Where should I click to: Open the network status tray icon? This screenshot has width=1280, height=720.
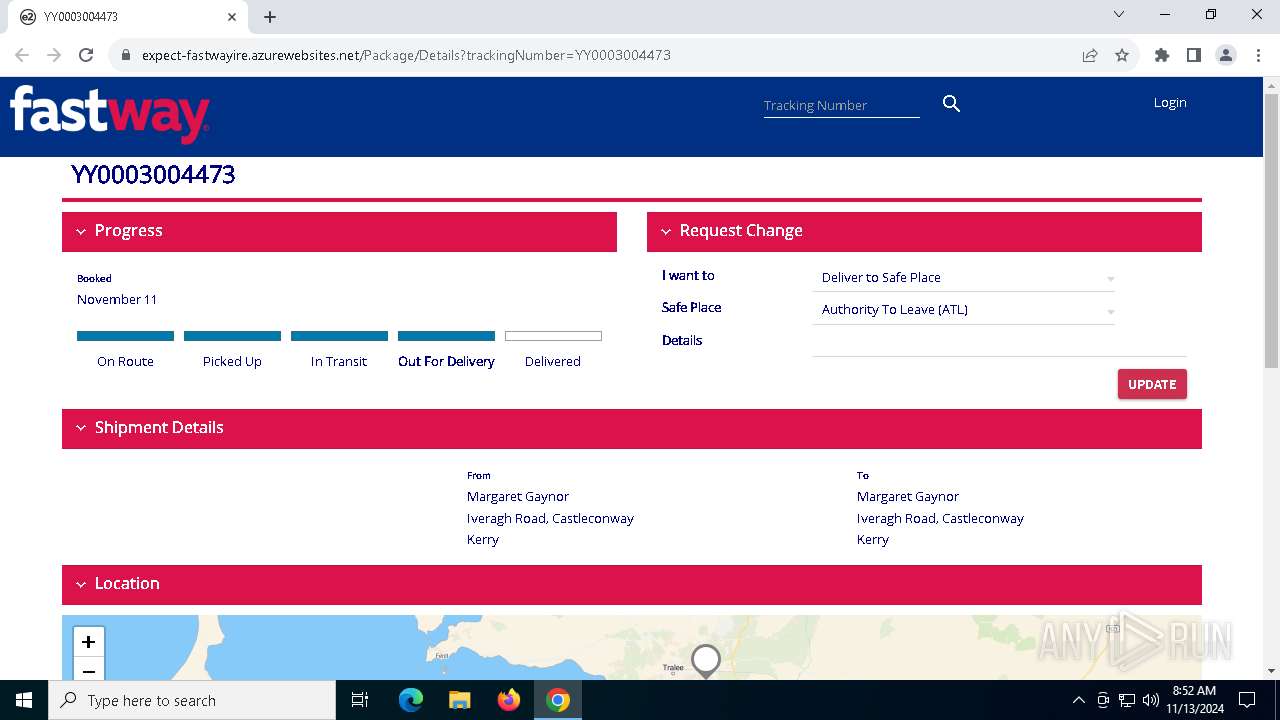(x=1127, y=700)
